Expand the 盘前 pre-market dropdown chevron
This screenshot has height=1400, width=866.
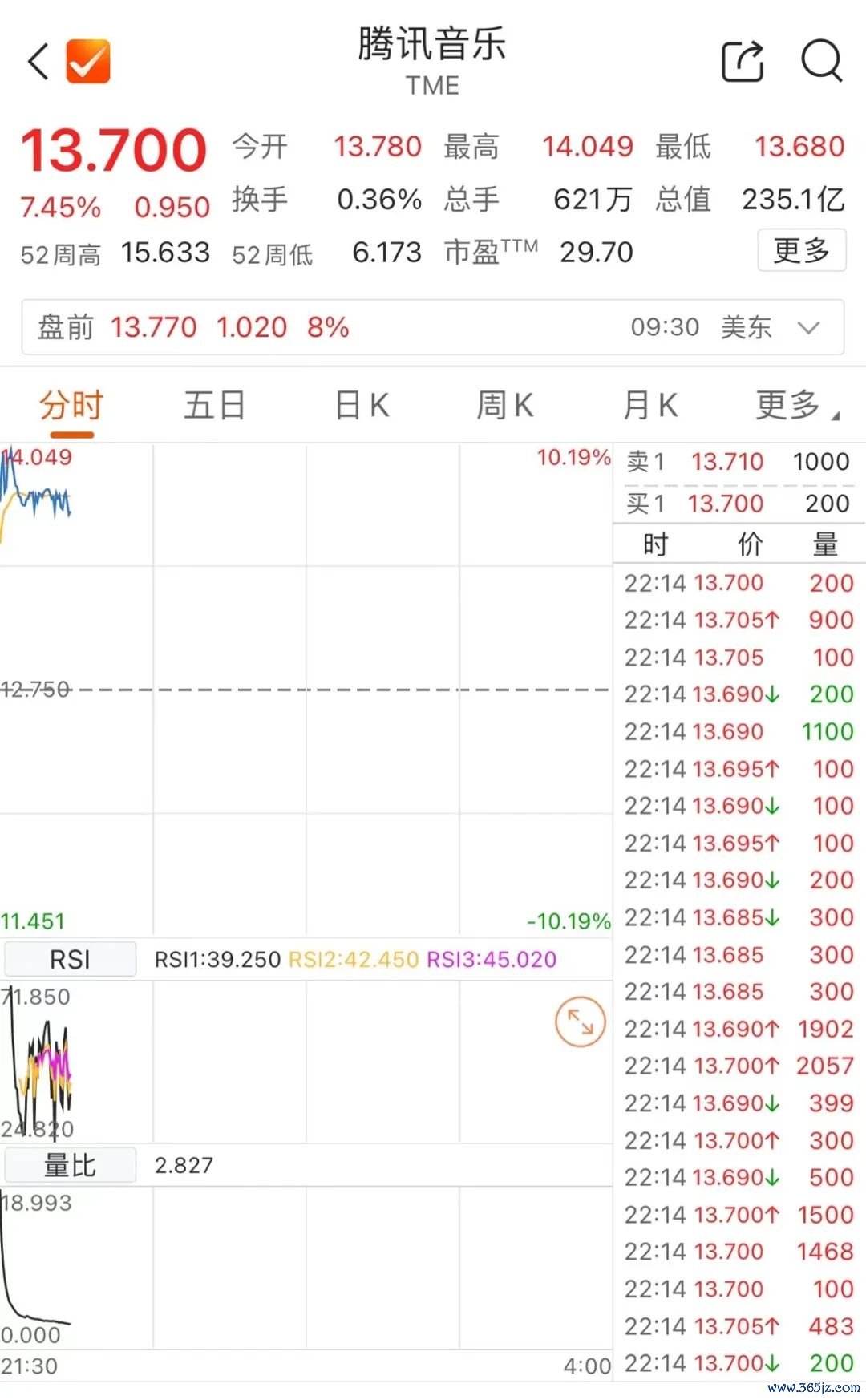point(809,327)
